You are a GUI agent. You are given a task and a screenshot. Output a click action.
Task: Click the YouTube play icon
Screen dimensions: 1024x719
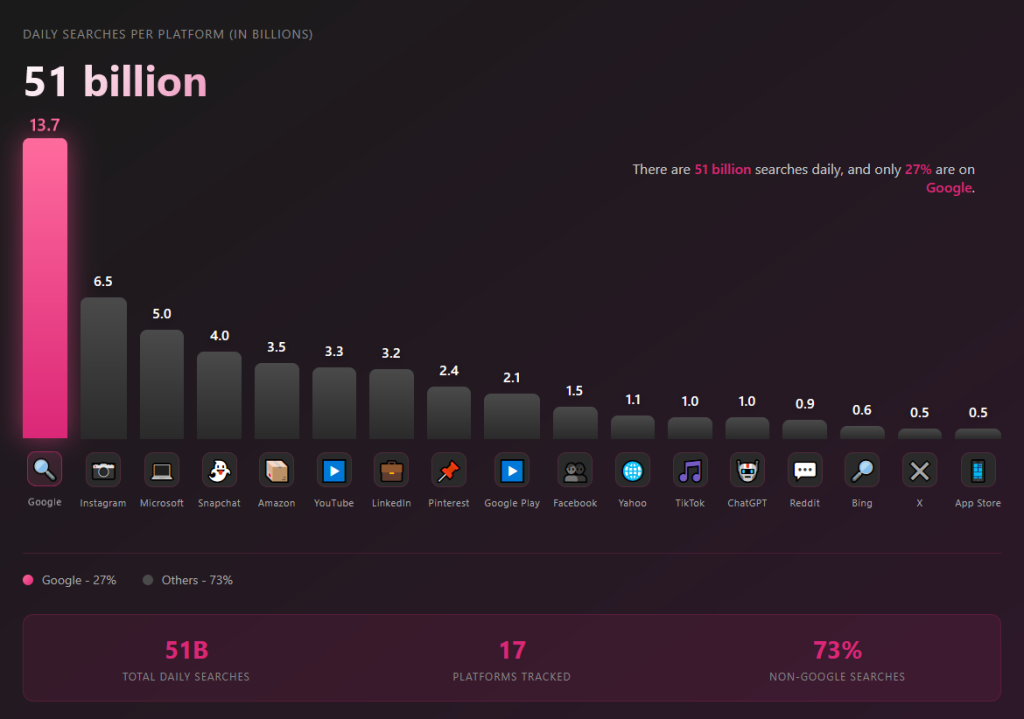tap(334, 471)
